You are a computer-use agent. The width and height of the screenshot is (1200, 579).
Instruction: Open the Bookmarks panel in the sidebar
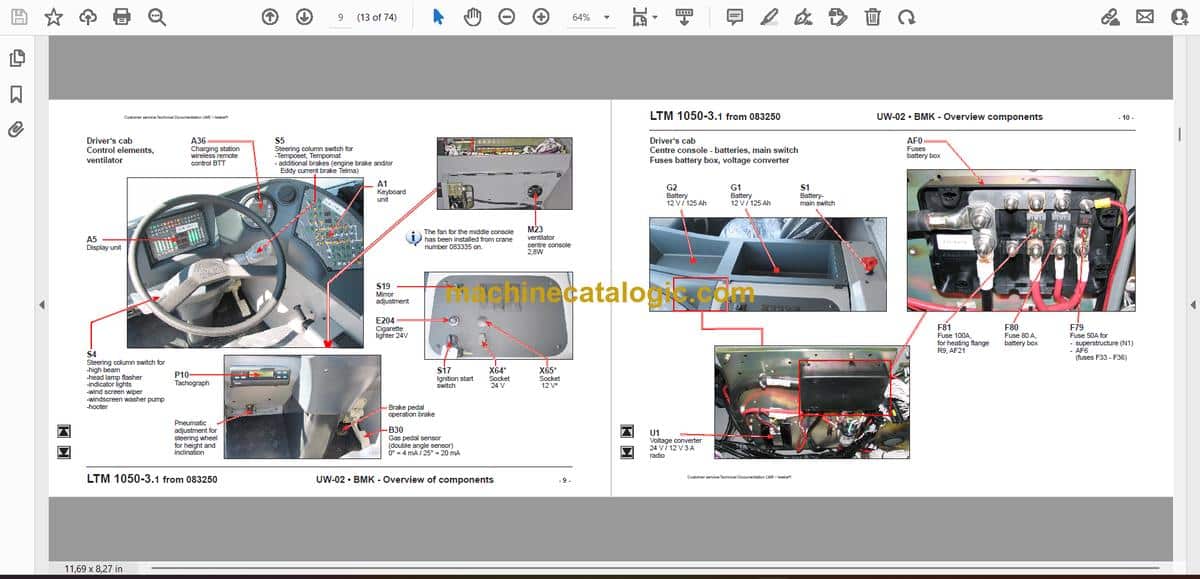[x=16, y=94]
